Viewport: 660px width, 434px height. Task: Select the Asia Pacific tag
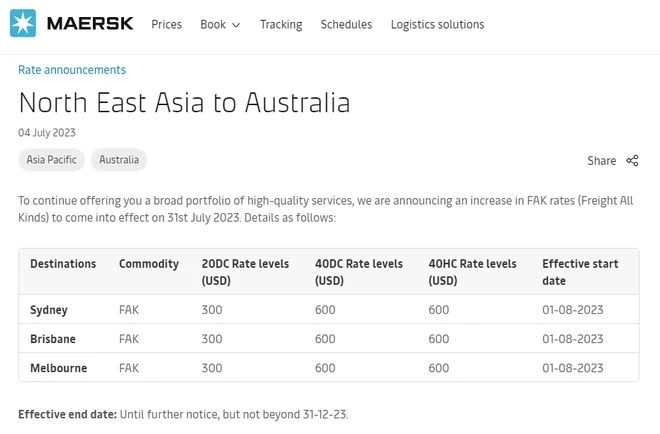tap(51, 160)
